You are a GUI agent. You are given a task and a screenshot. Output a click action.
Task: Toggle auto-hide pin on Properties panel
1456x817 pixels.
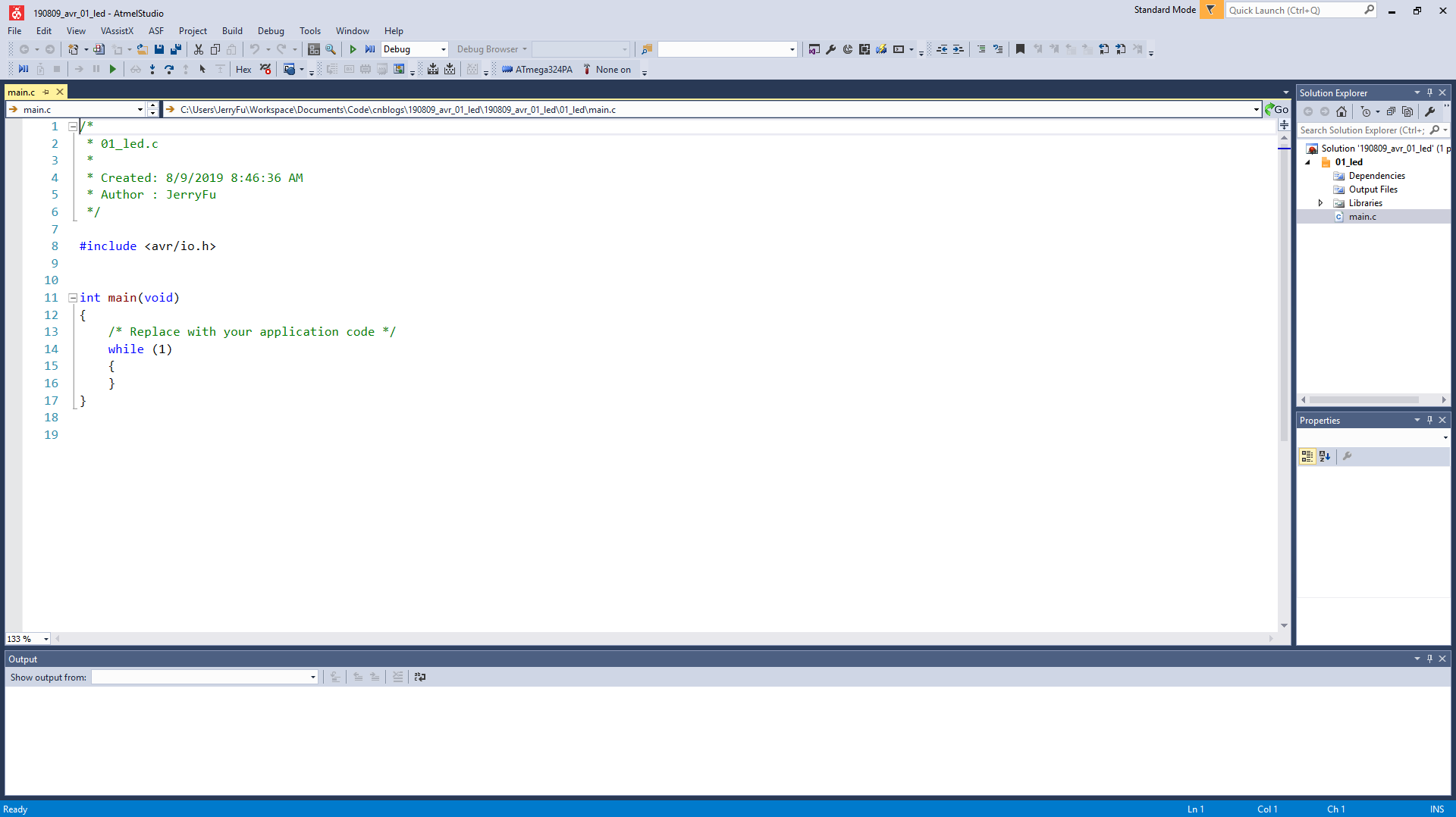pos(1429,421)
